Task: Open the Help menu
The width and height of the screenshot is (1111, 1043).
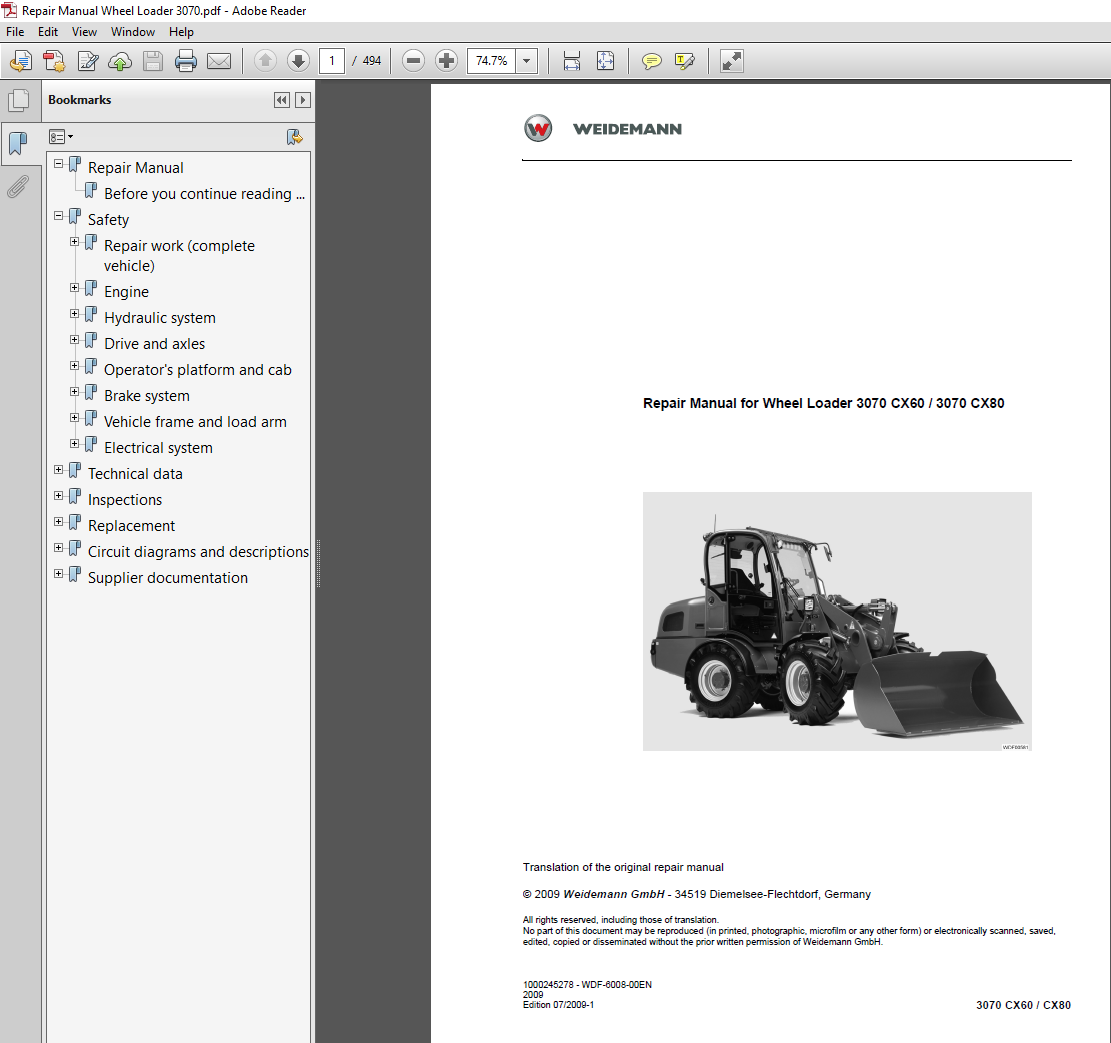Action: [x=181, y=32]
